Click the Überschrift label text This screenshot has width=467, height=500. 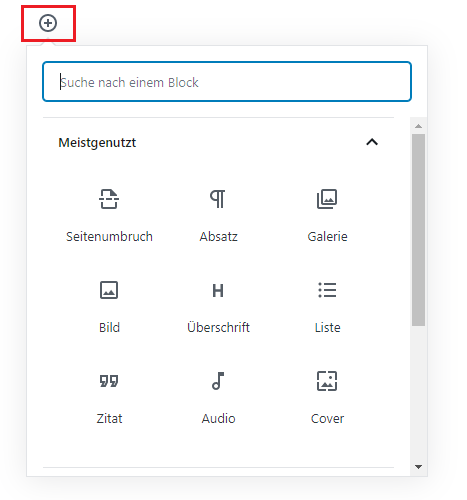218,327
